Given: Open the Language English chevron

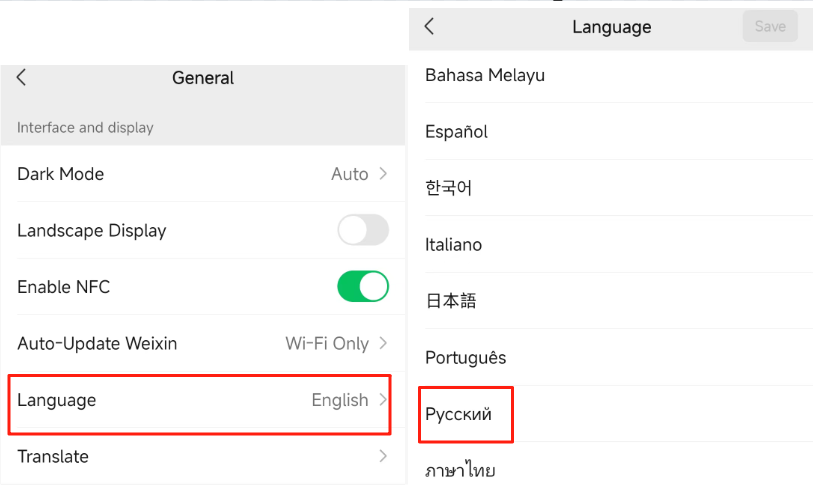Looking at the screenshot, I should click(x=382, y=400).
